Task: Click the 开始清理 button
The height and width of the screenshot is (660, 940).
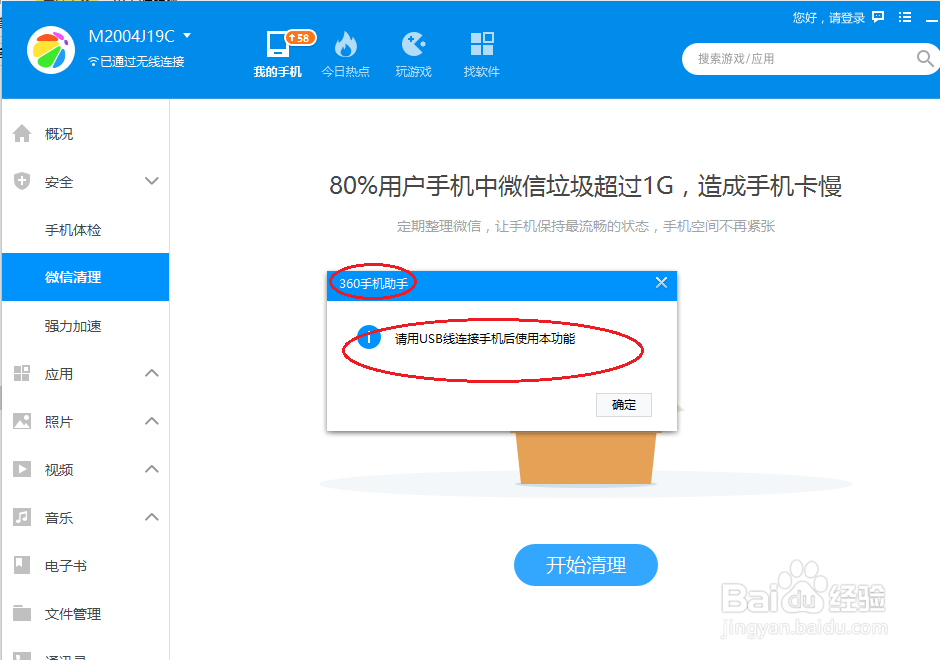Action: (x=586, y=565)
